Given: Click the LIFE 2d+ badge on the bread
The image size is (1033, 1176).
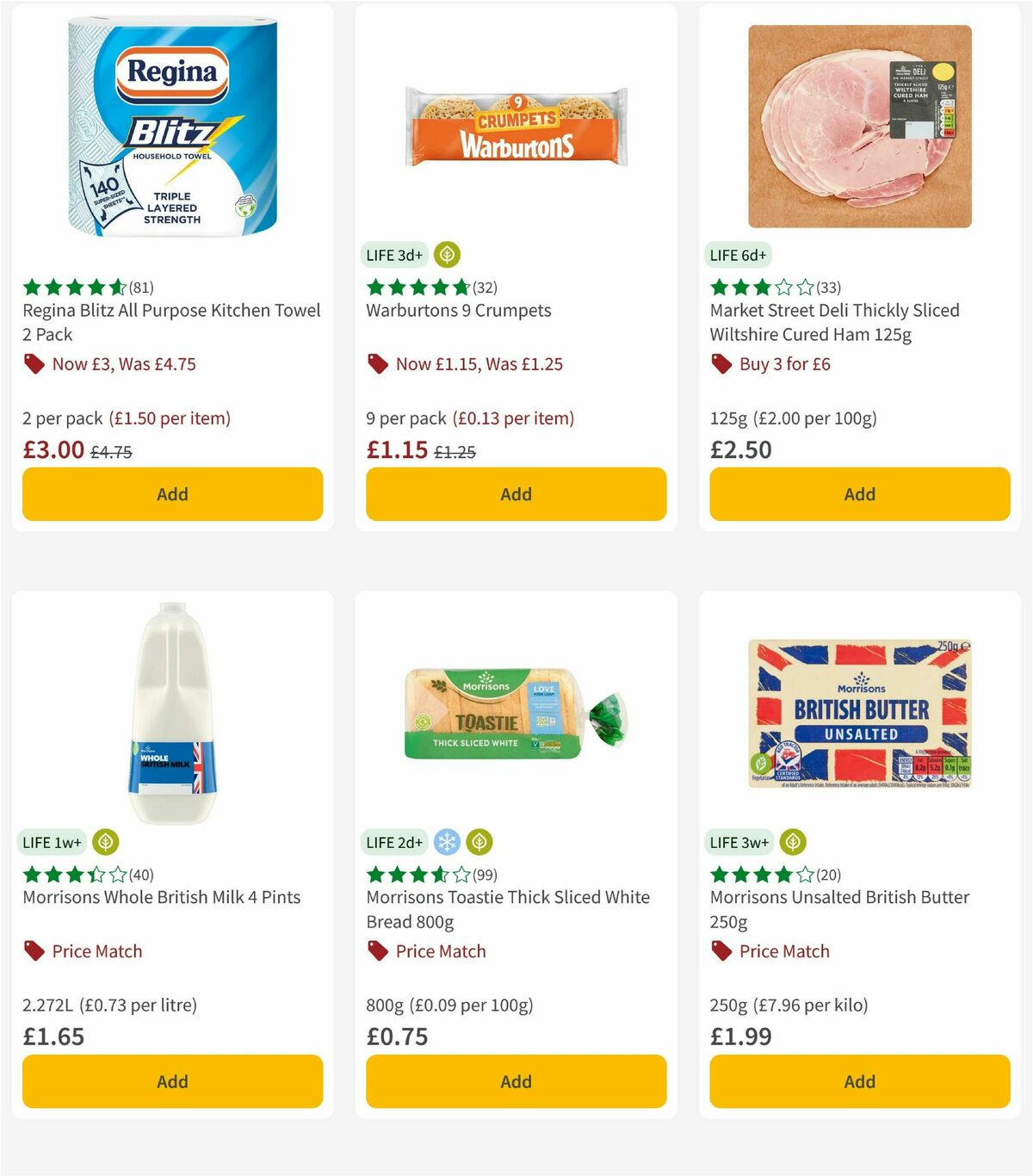Looking at the screenshot, I should click(393, 842).
